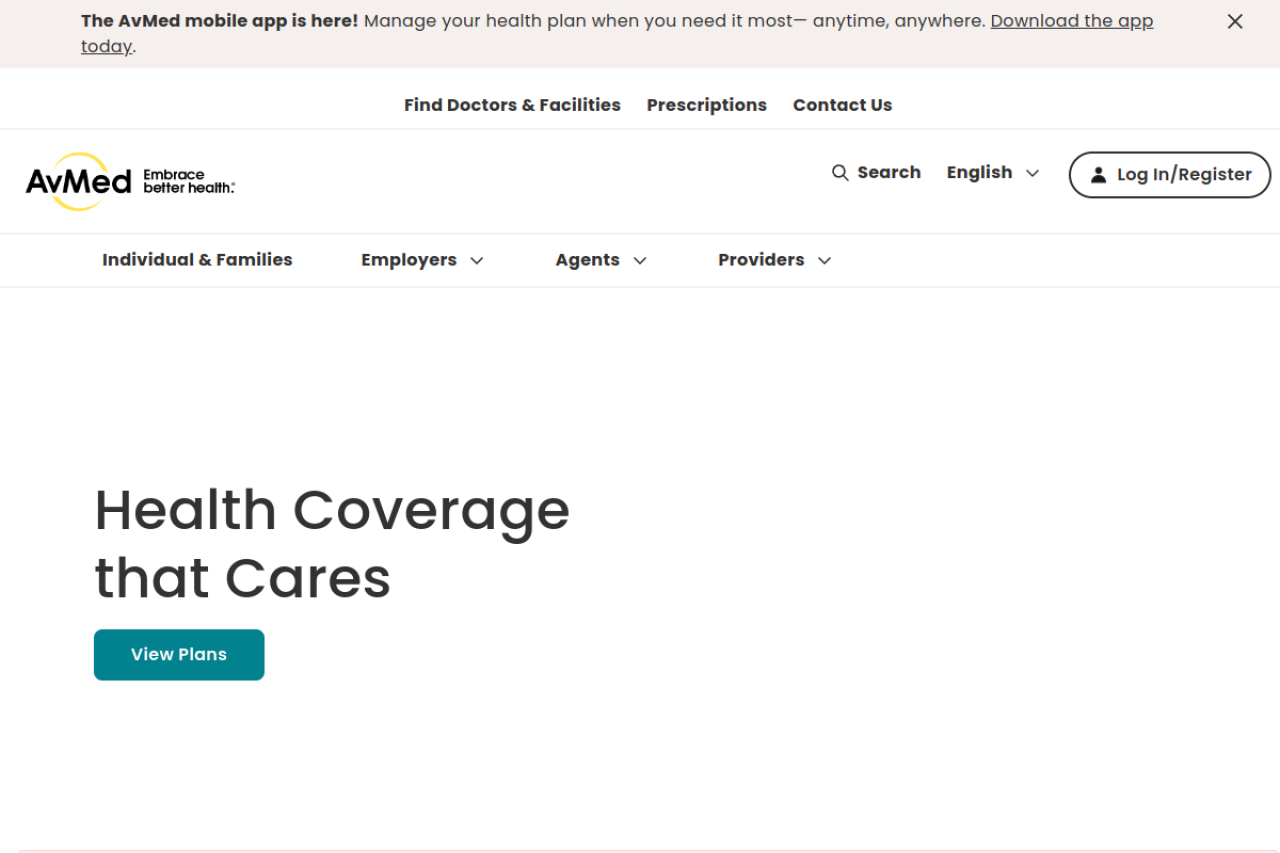Open the Contact Us page

point(842,105)
